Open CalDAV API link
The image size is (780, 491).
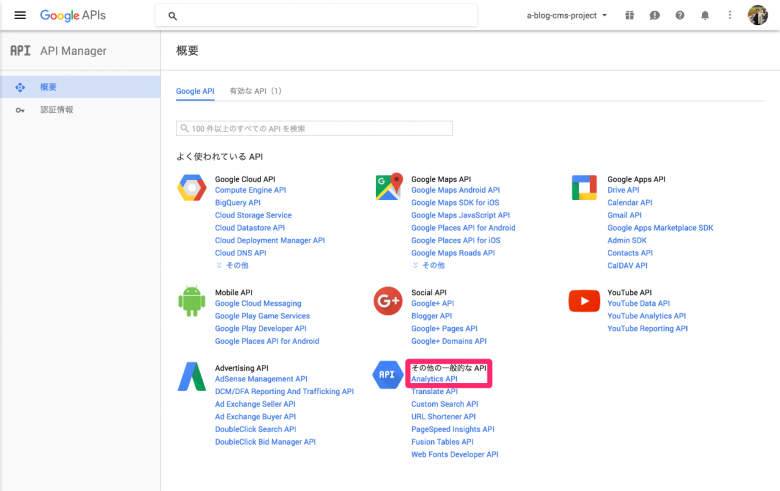pos(627,266)
